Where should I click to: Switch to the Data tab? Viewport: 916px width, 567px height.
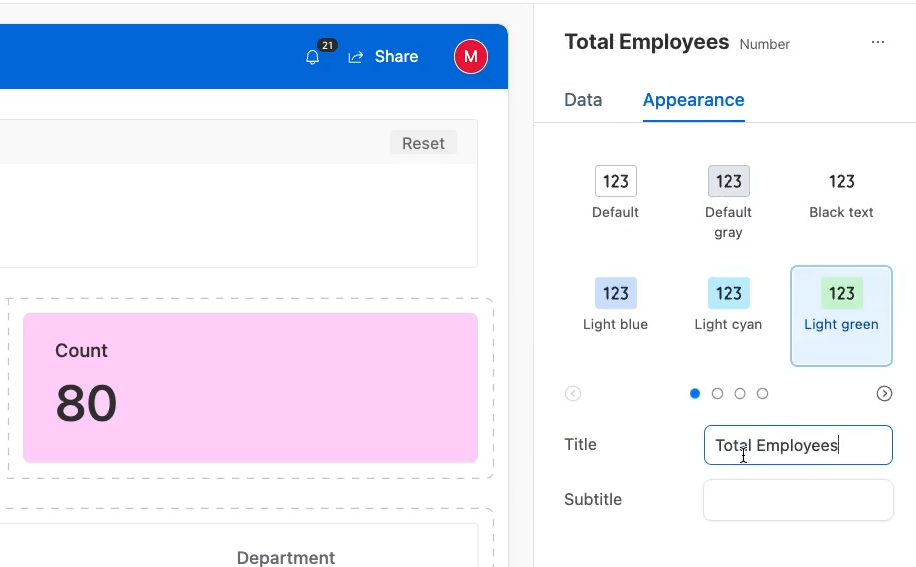[x=583, y=100]
